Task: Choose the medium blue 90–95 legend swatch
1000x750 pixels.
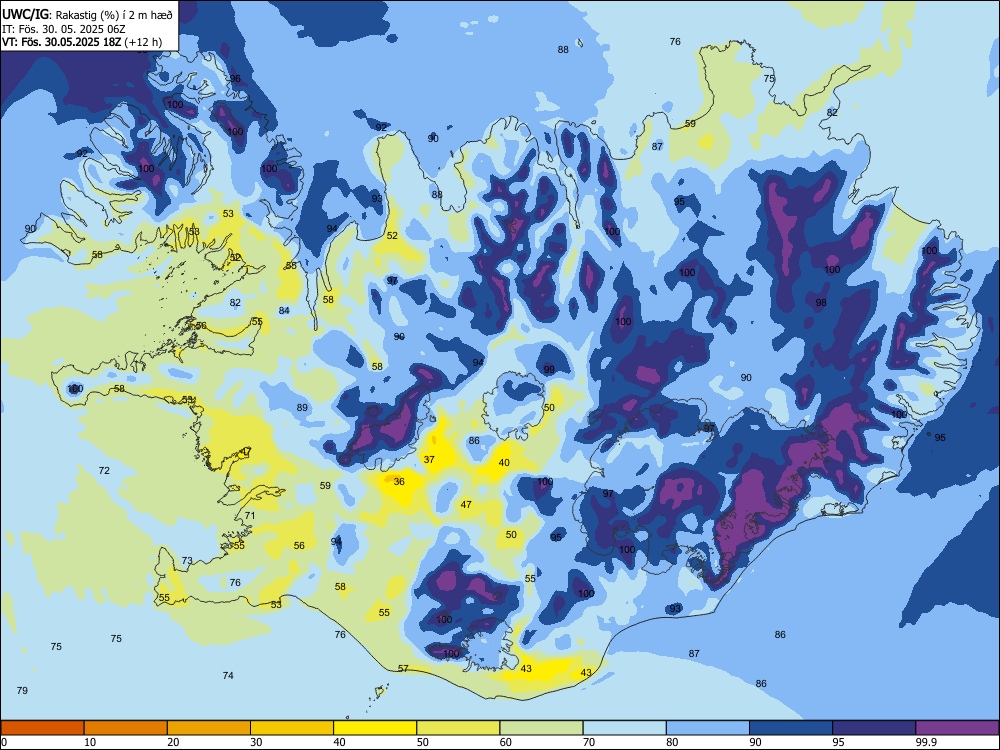Action: click(x=791, y=728)
